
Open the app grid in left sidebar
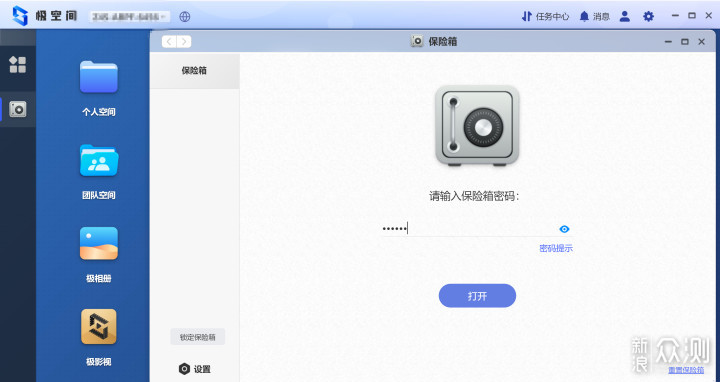[x=18, y=65]
